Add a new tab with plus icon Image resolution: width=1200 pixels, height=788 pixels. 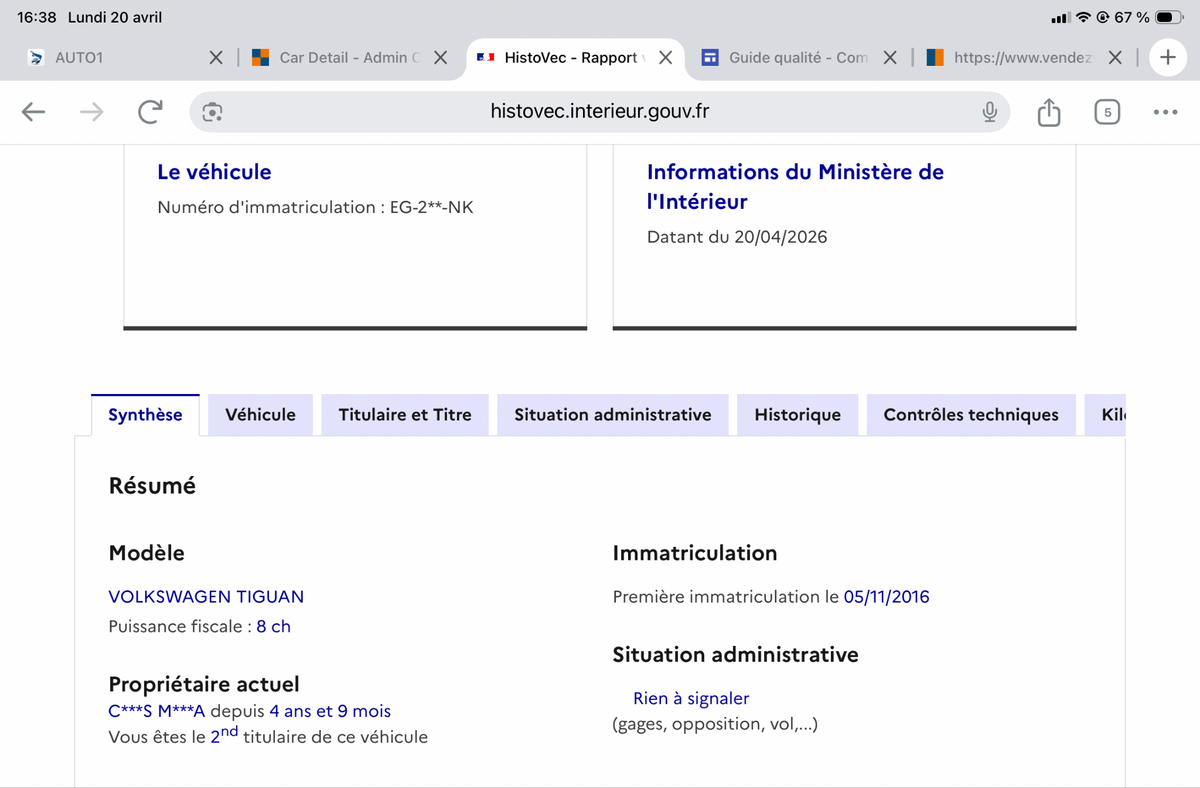pyautogui.click(x=1167, y=57)
